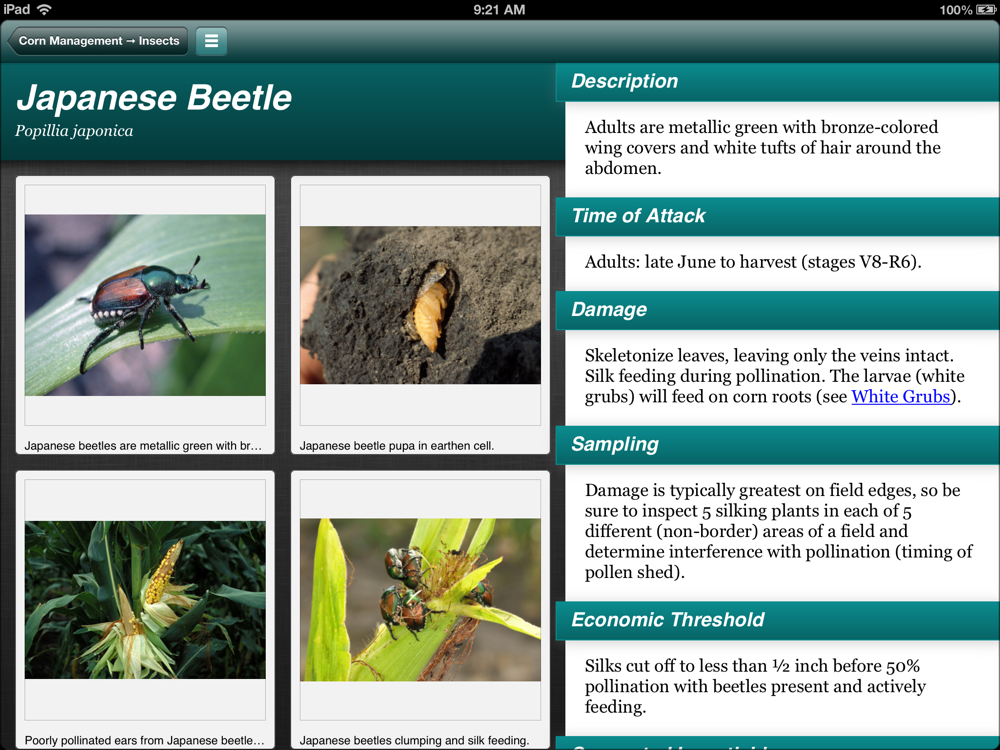This screenshot has width=1000, height=750.
Task: Tap the 9:21 AM clock in status bar
Action: [499, 10]
